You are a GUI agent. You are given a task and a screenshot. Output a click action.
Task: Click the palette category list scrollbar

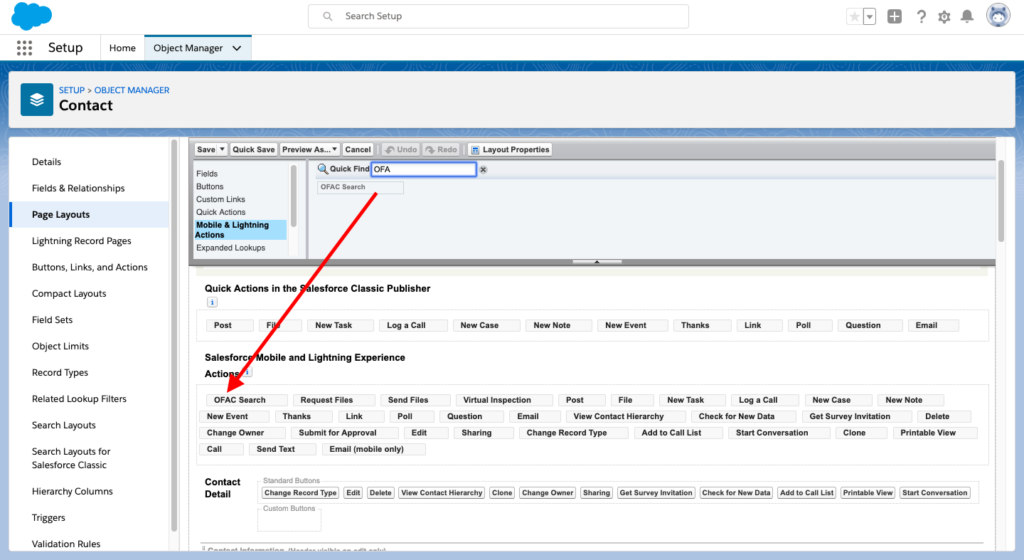tap(293, 196)
